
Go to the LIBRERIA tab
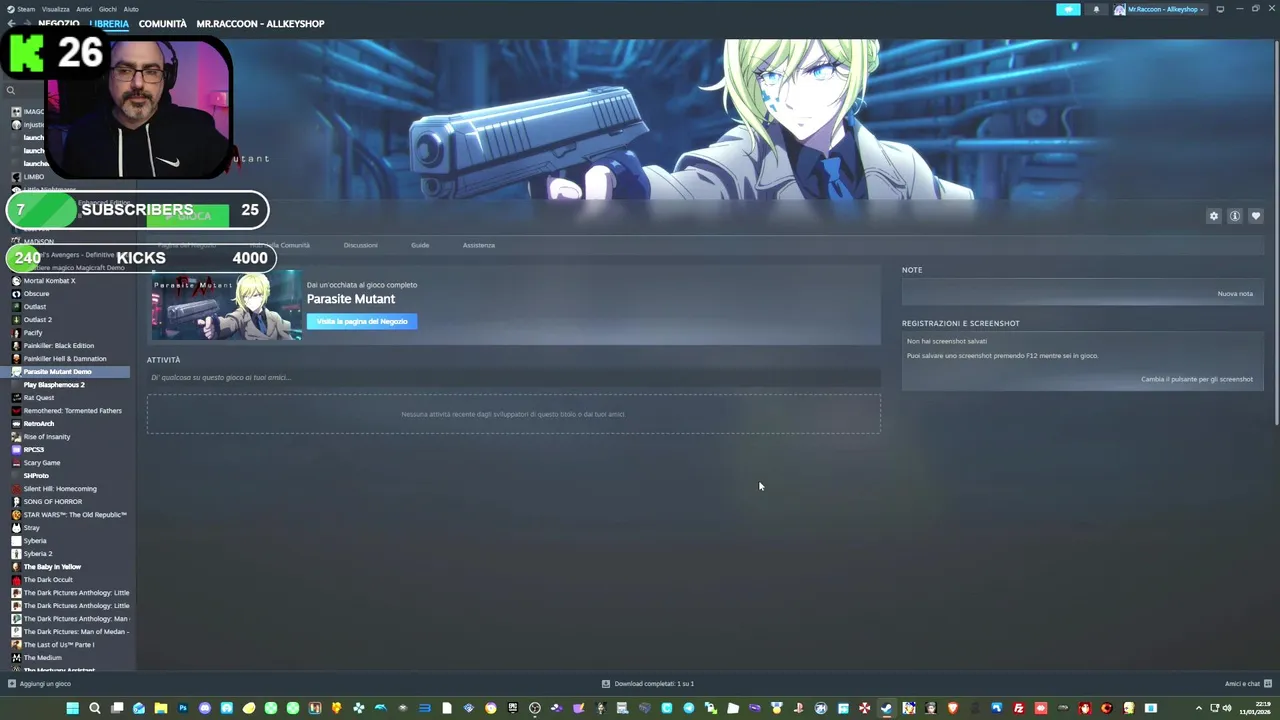click(x=109, y=24)
